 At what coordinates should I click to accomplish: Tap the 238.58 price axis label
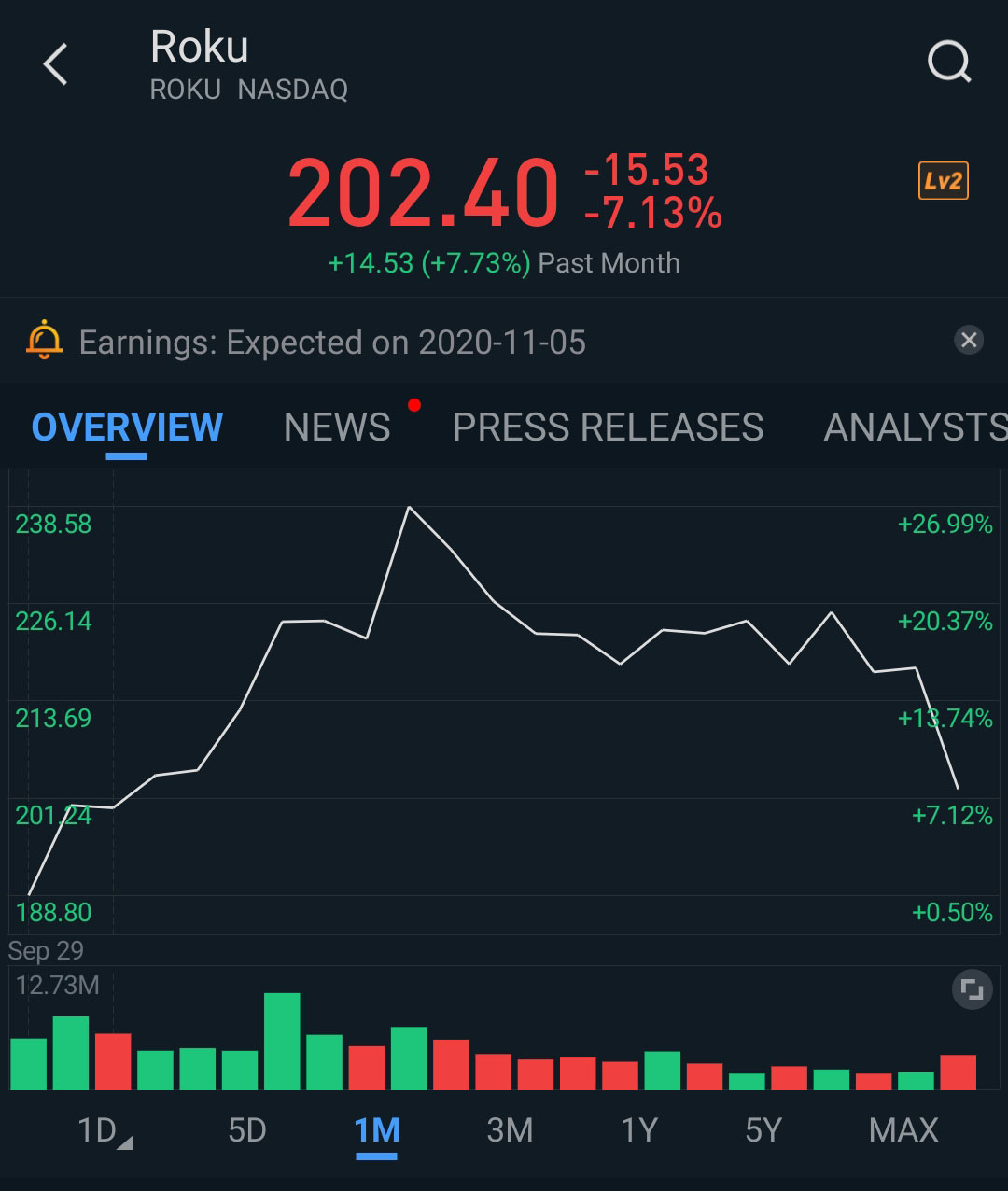pos(53,525)
